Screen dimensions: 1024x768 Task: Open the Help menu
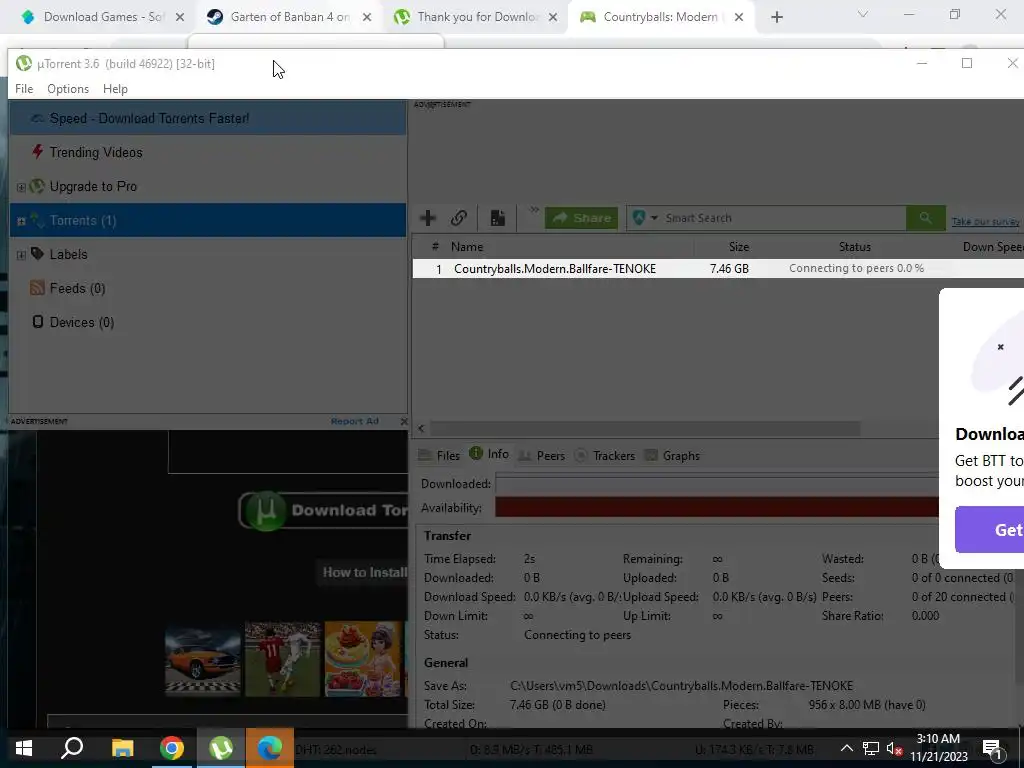click(115, 89)
